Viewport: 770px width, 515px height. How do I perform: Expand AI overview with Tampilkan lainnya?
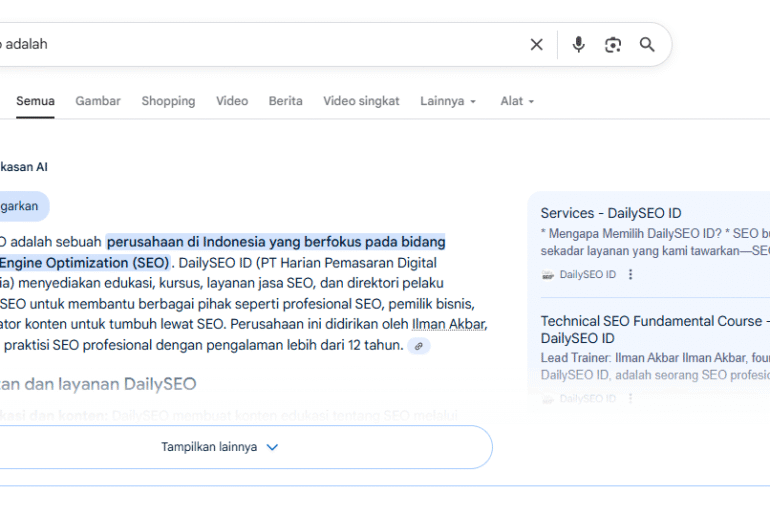click(x=220, y=447)
